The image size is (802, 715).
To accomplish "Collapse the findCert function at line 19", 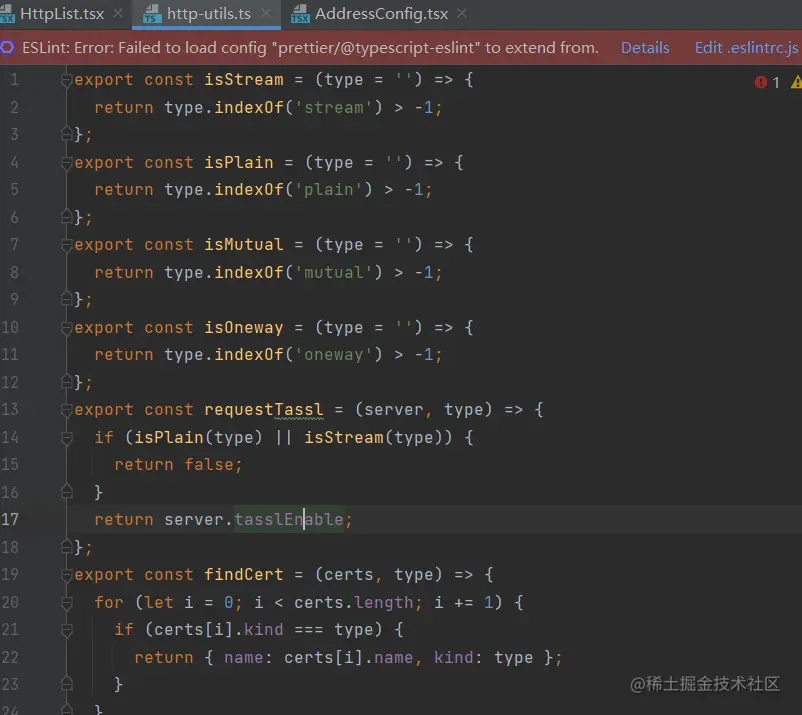I will pyautogui.click(x=66, y=575).
